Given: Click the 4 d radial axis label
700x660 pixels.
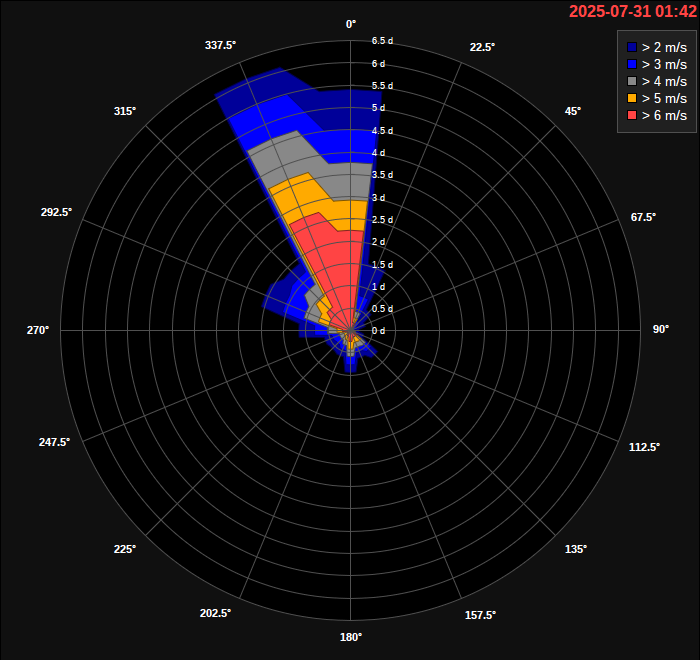Looking at the screenshot, I should pos(379,153).
